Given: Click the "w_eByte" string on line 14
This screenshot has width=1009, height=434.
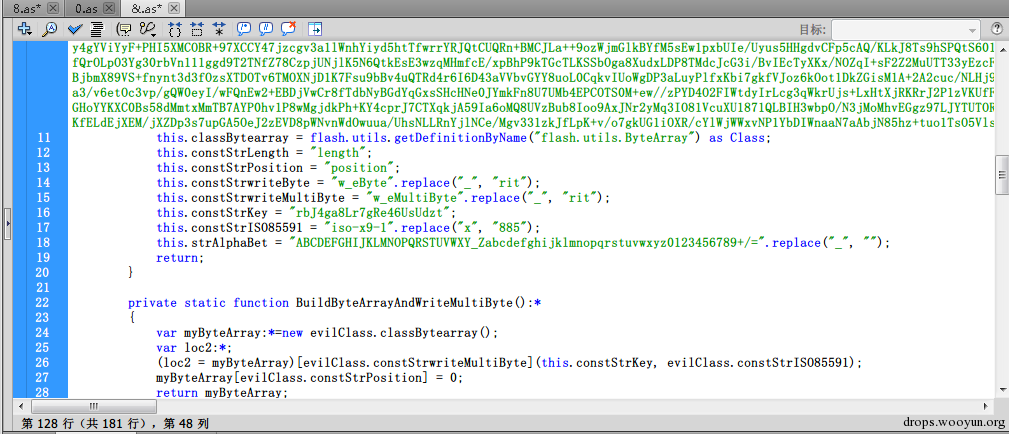Looking at the screenshot, I should (364, 182).
